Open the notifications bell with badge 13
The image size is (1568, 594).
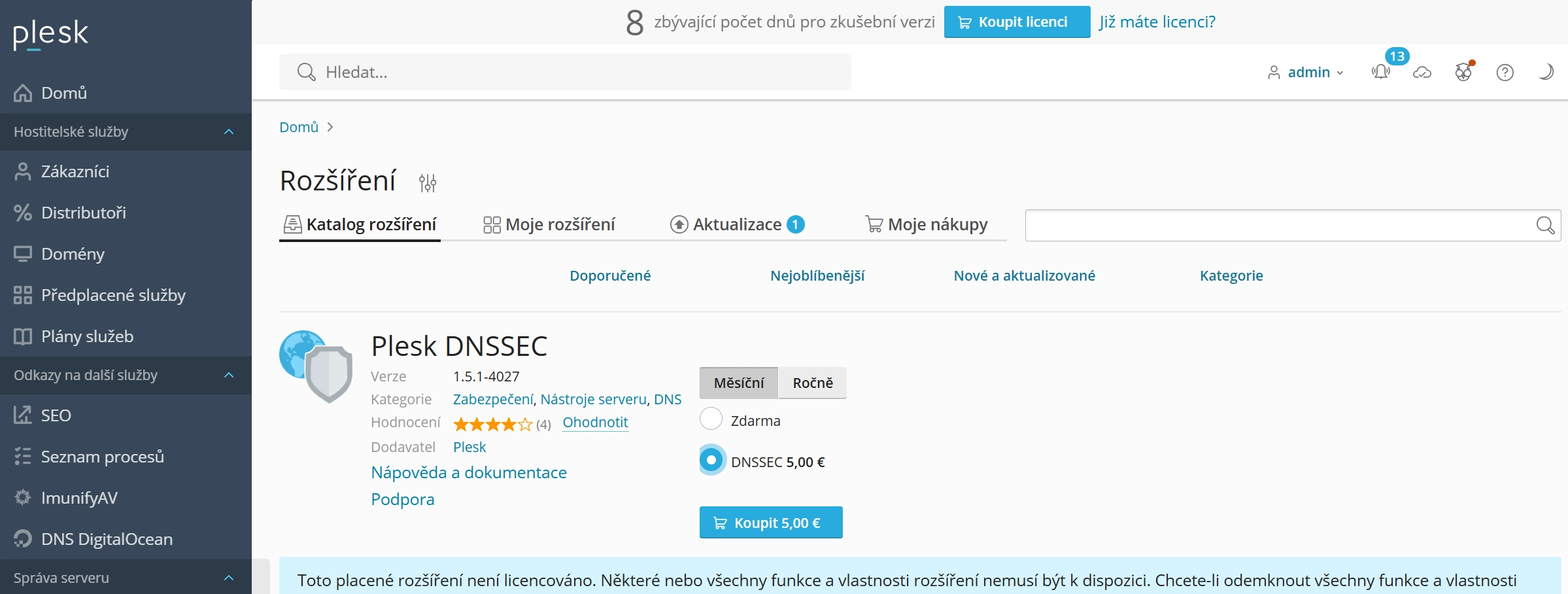point(1381,72)
